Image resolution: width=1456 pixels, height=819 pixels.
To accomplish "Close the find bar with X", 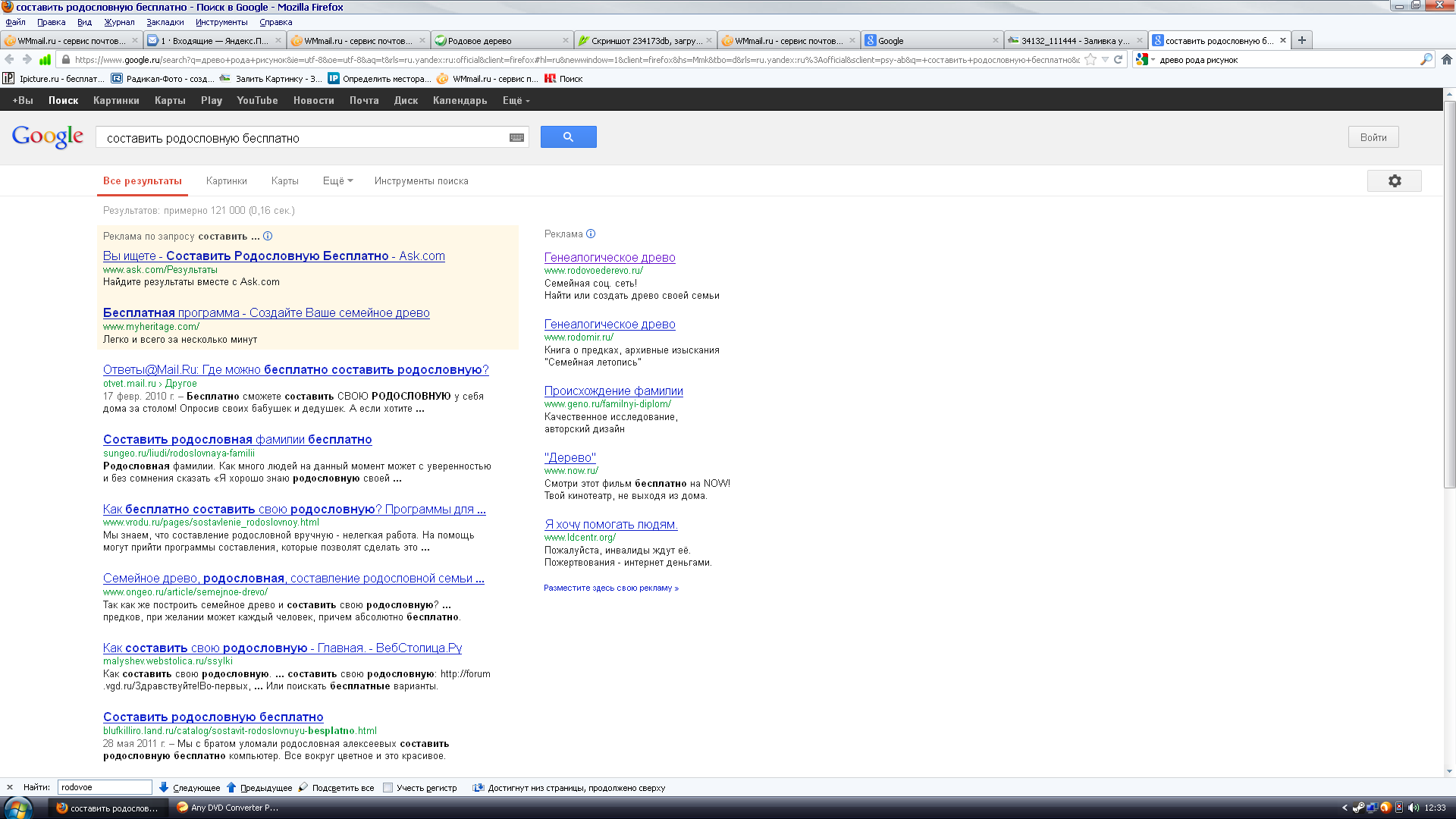I will click(10, 787).
